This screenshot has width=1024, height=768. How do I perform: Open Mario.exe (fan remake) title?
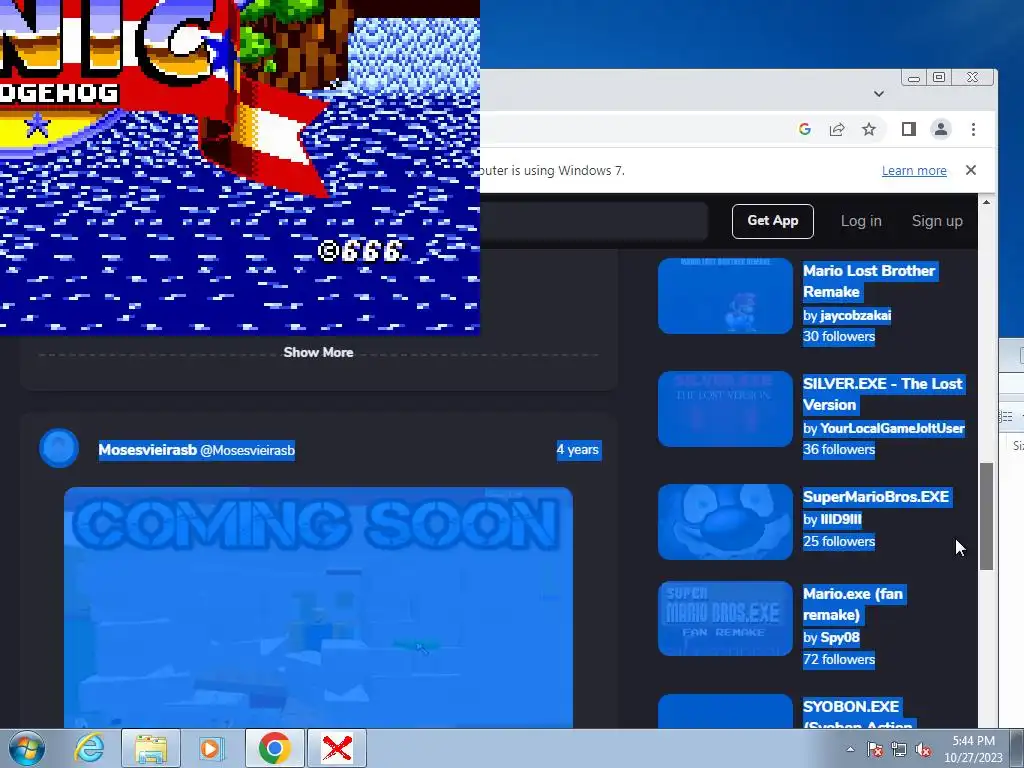[x=854, y=604]
